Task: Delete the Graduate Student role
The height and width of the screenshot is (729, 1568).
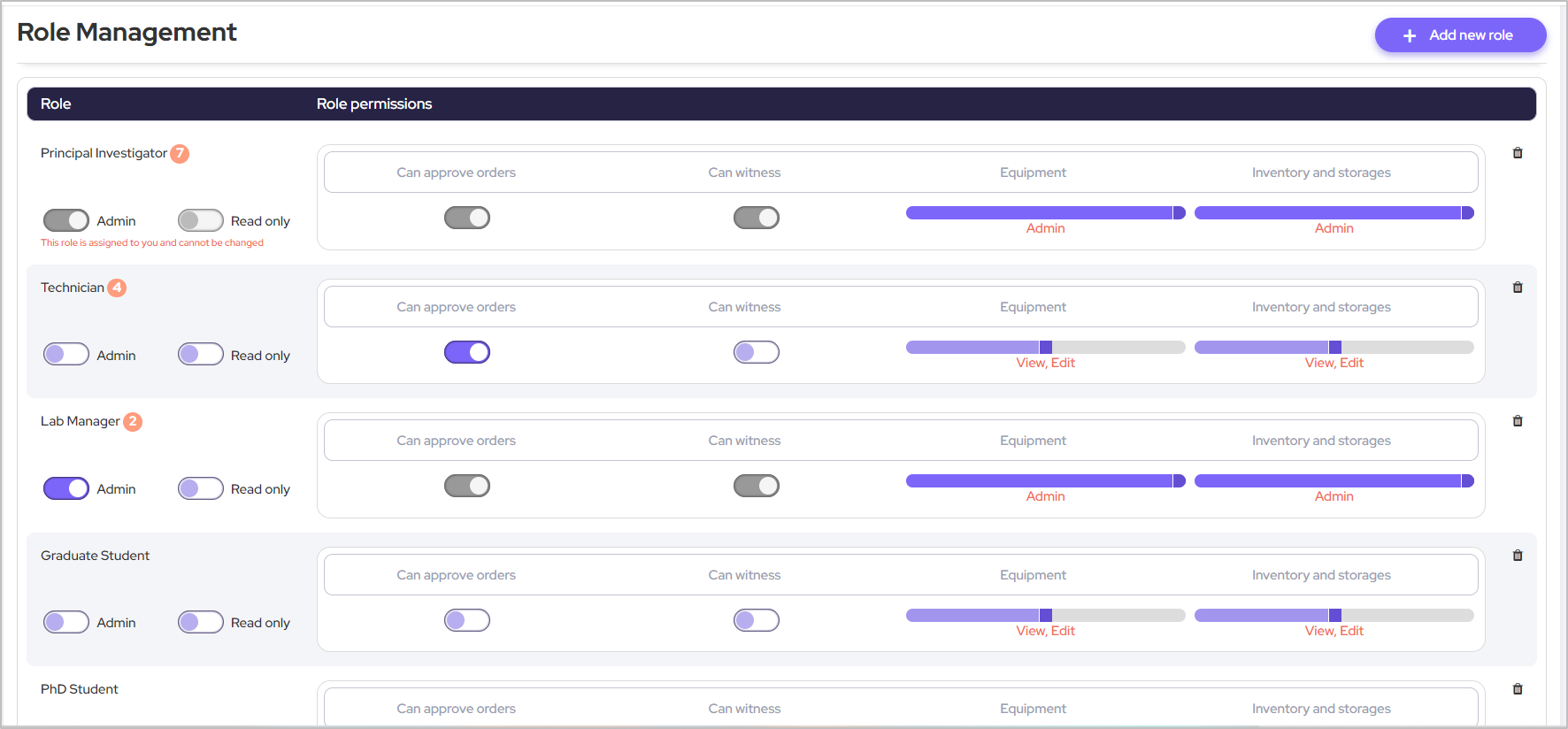Action: coord(1518,556)
